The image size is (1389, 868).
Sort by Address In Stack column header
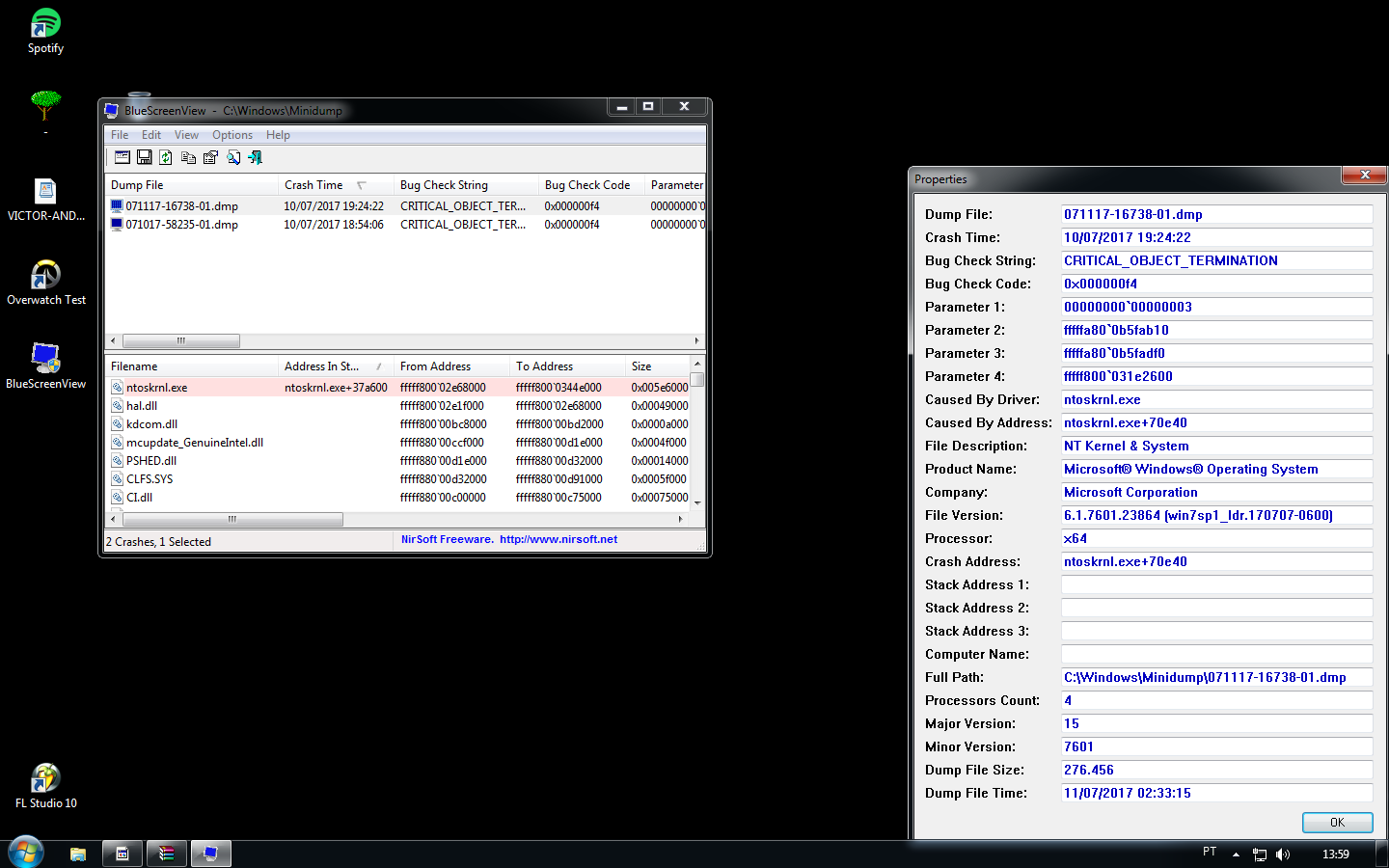[x=336, y=366]
